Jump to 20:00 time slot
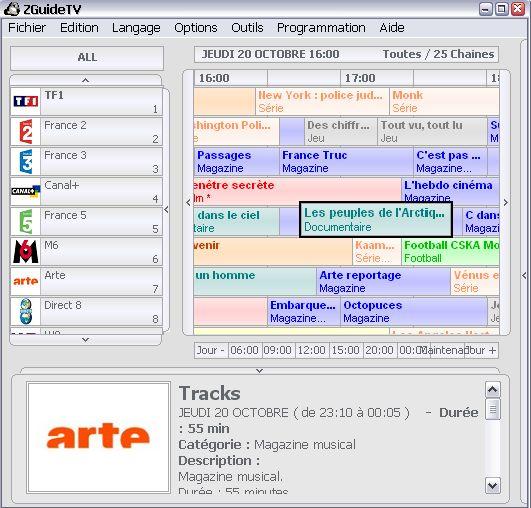Screen dimensions: 531x508 pyautogui.click(x=380, y=350)
